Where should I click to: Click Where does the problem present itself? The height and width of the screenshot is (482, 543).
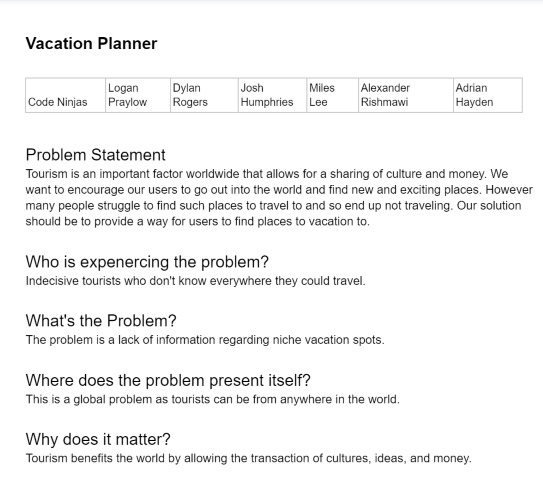[168, 380]
